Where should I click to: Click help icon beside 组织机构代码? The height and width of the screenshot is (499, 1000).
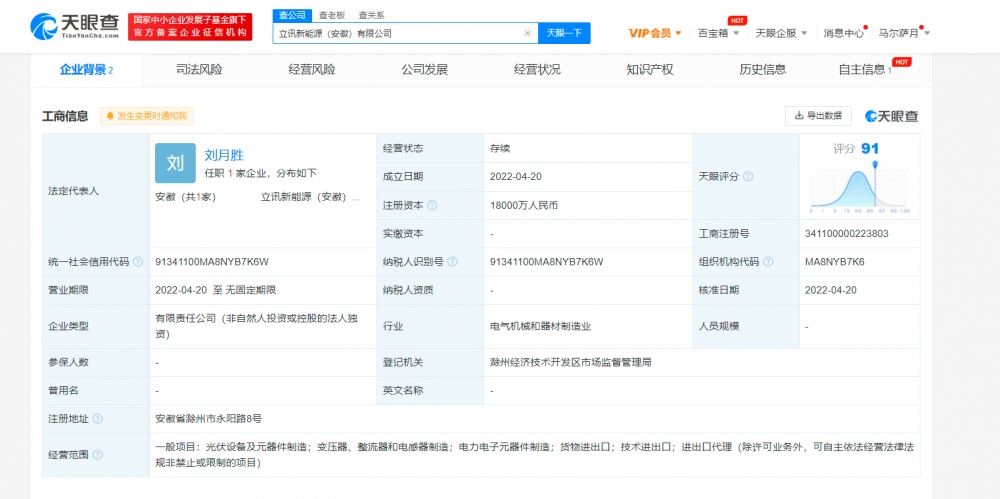click(768, 262)
